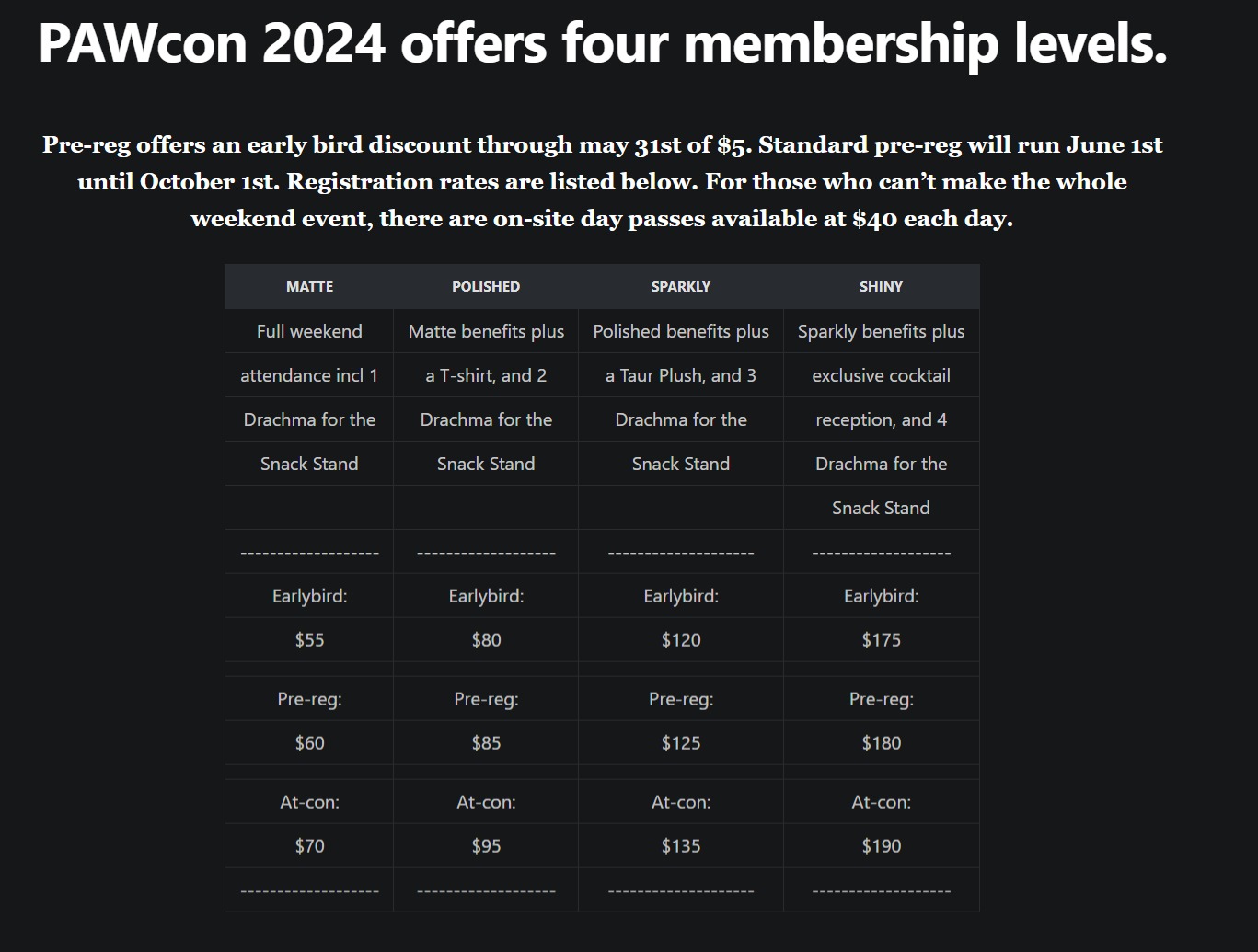Select the SHINY column header
This screenshot has width=1258, height=952.
[881, 287]
